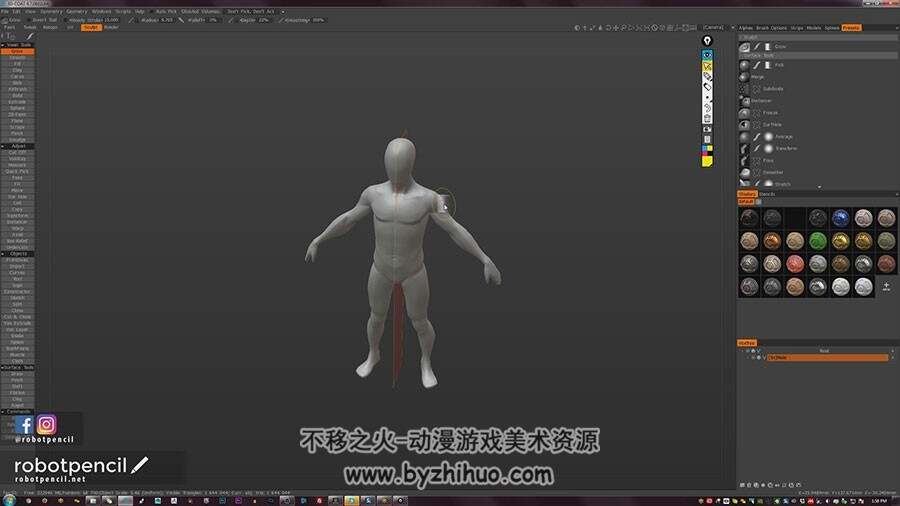Collapse the Surface Tools section
The image size is (900, 506).
pos(3,367)
